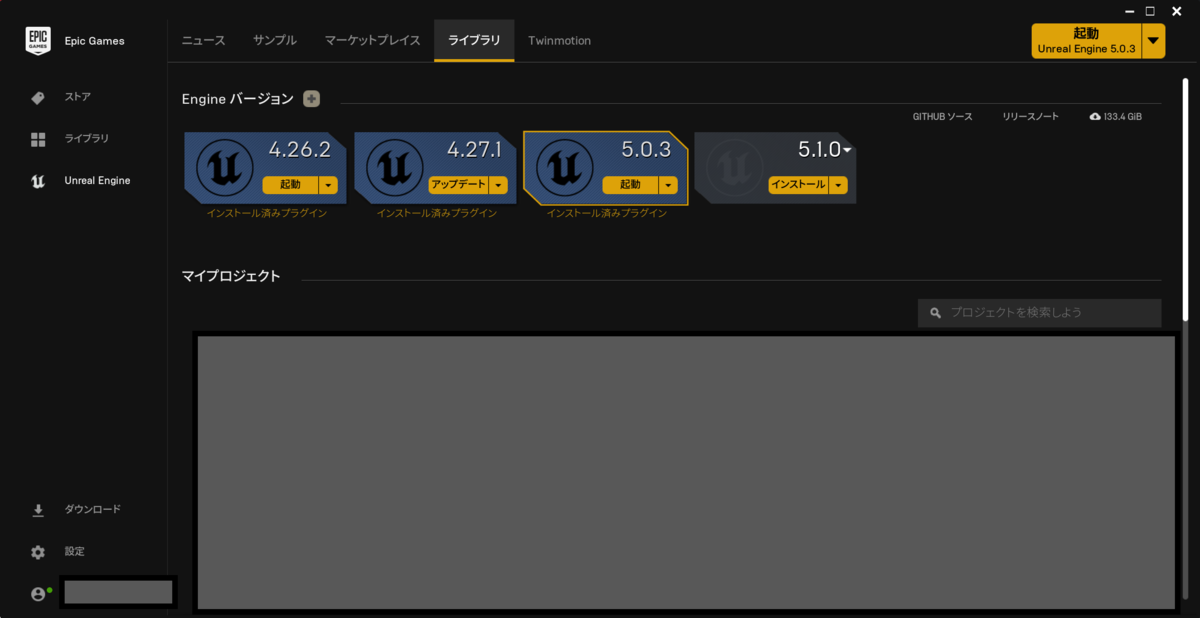Open インストール済みプラグイン under 5.0.3
This screenshot has height=618, width=1200.
click(607, 213)
